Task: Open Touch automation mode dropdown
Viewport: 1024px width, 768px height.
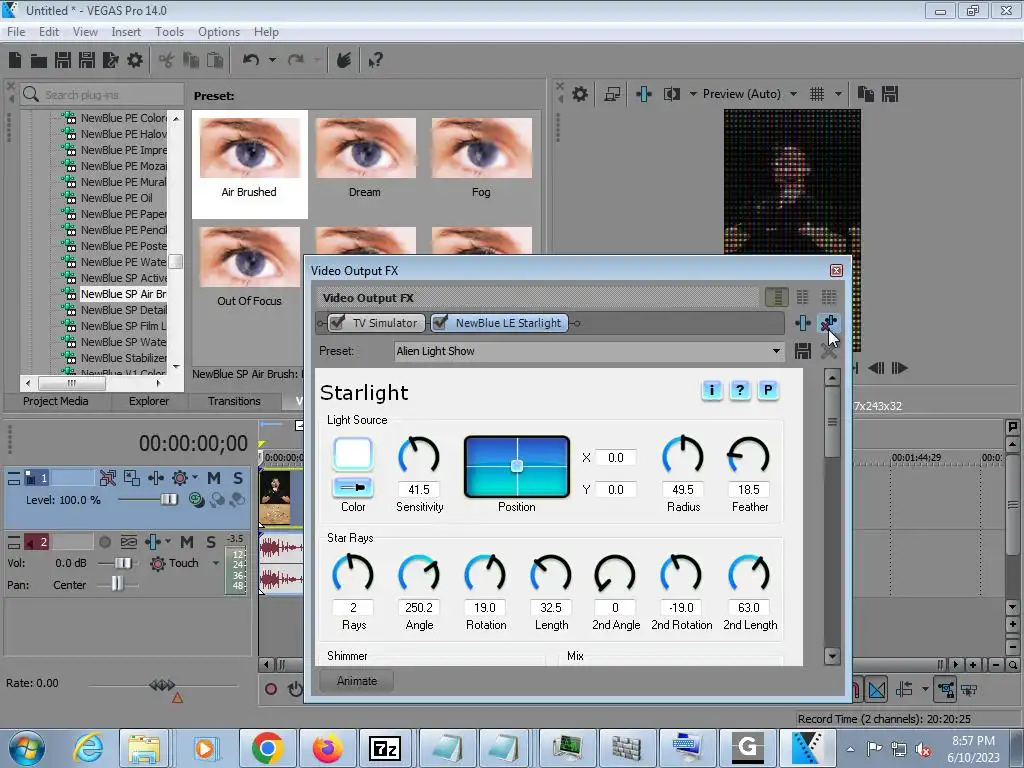Action: 216,563
